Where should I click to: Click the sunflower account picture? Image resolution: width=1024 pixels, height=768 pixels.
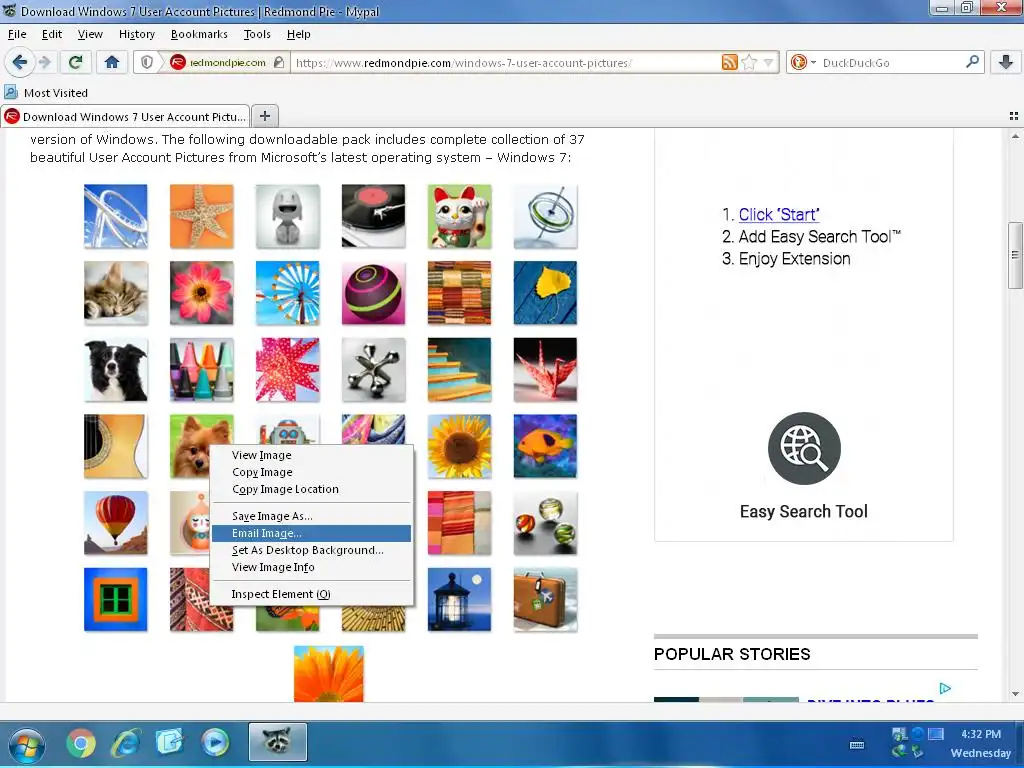tap(460, 446)
